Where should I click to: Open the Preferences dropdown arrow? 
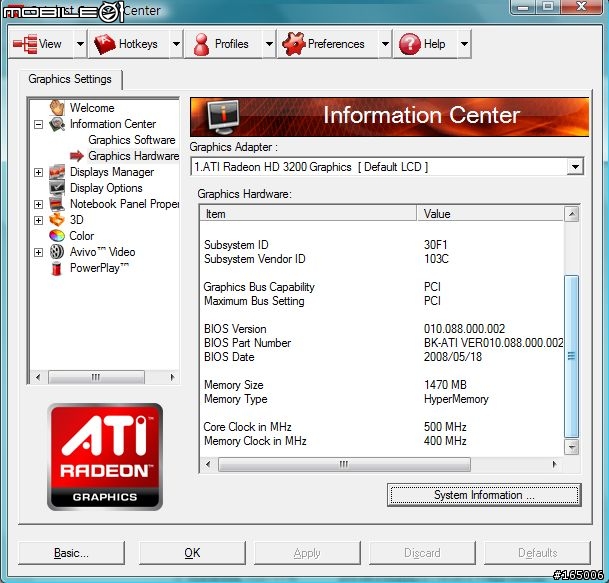click(x=385, y=44)
